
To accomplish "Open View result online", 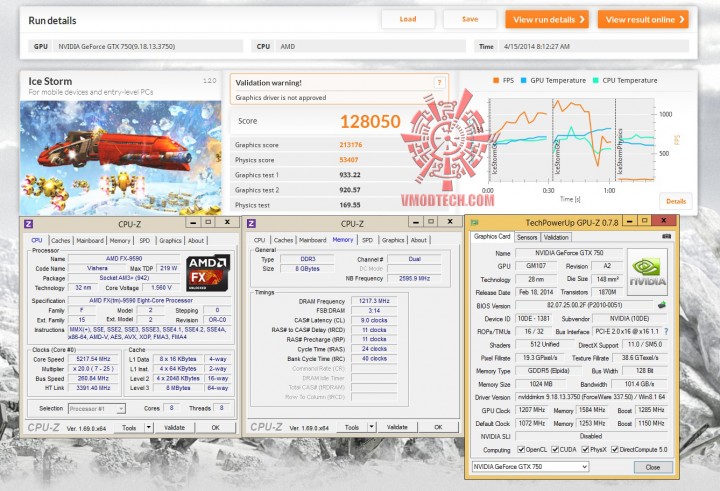I will tap(643, 19).
